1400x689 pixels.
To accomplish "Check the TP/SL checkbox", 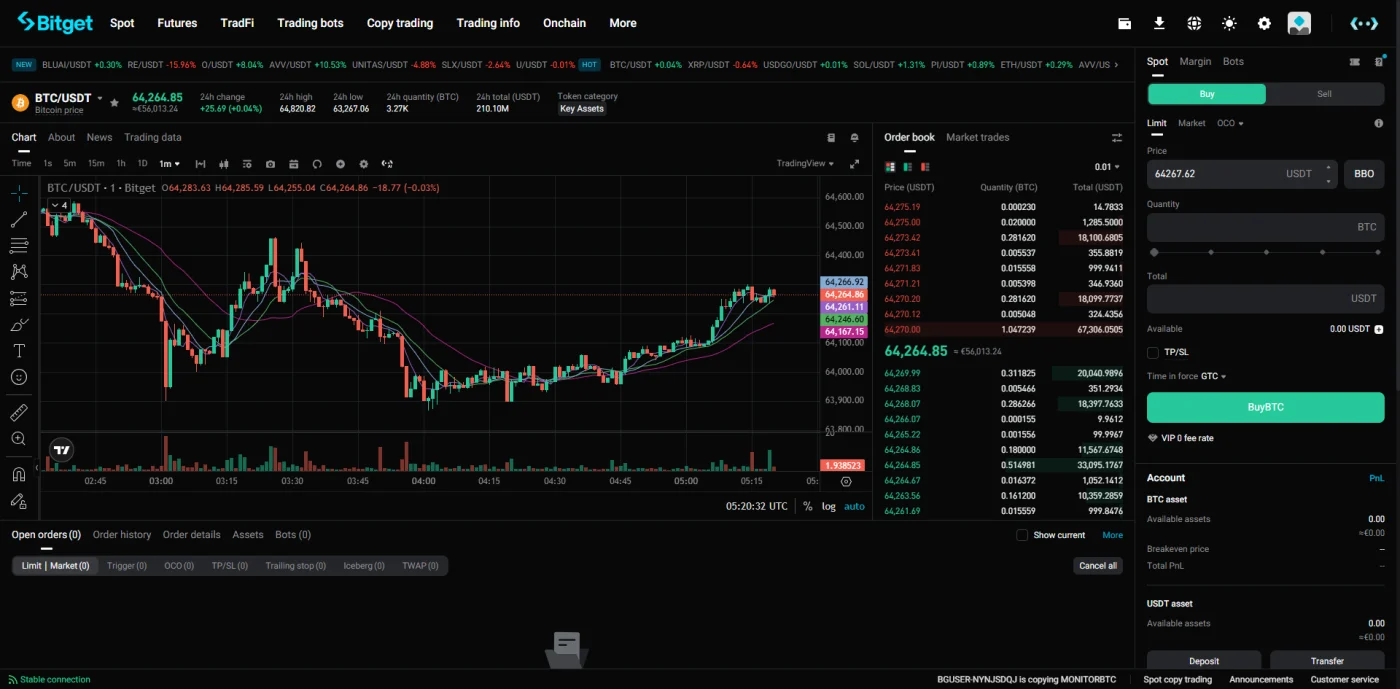I will tap(1153, 352).
